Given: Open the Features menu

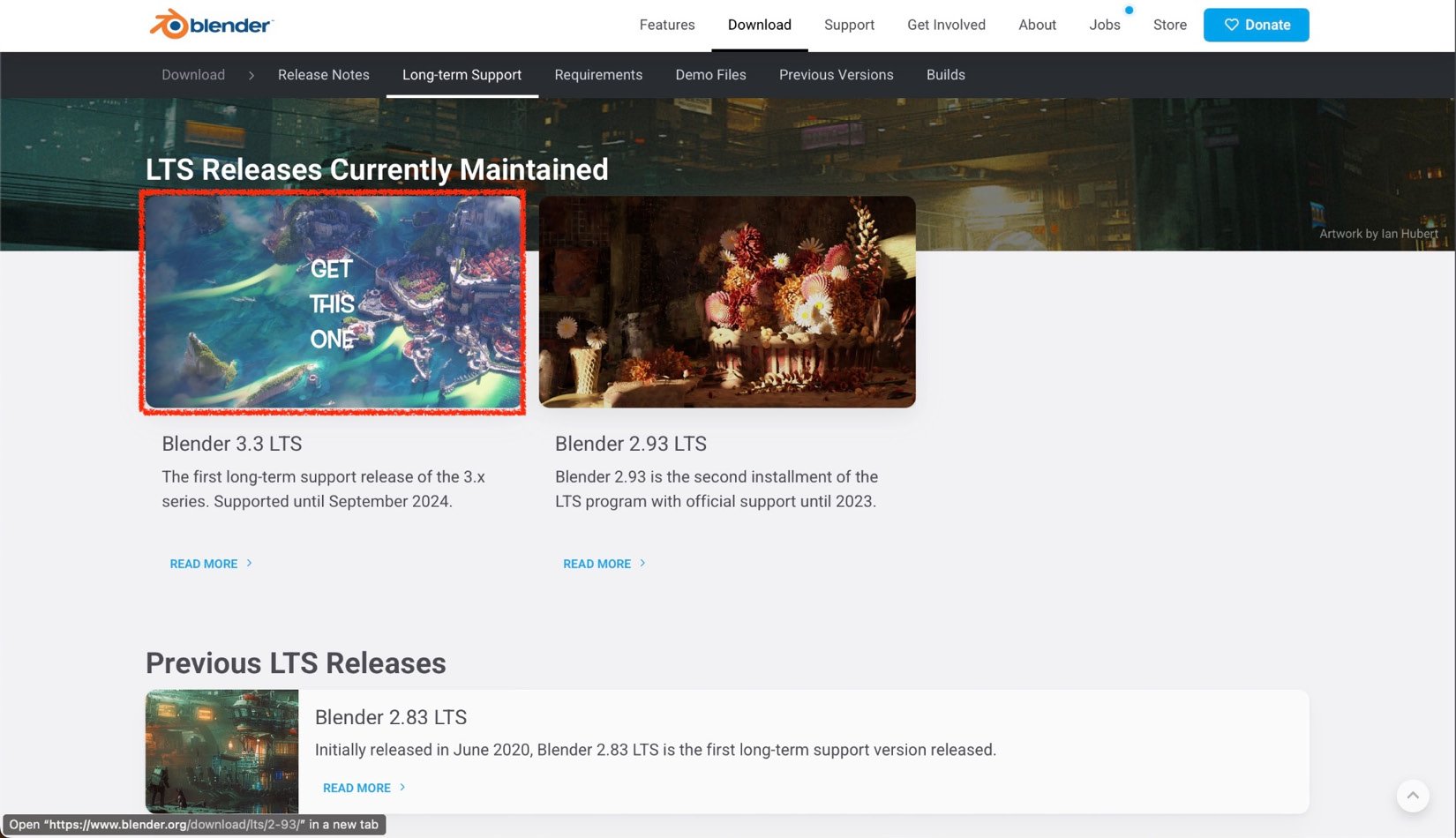Looking at the screenshot, I should [667, 25].
